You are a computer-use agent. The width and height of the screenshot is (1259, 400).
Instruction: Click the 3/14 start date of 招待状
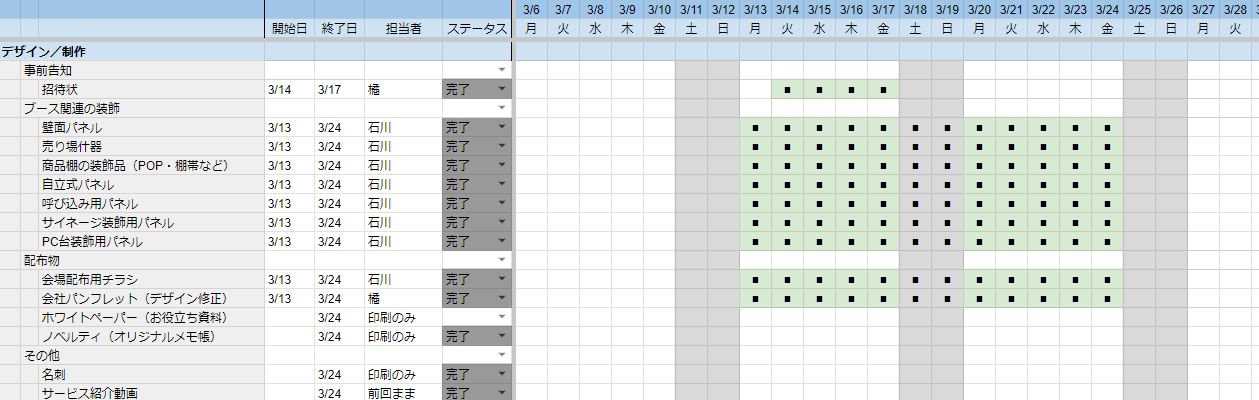279,90
